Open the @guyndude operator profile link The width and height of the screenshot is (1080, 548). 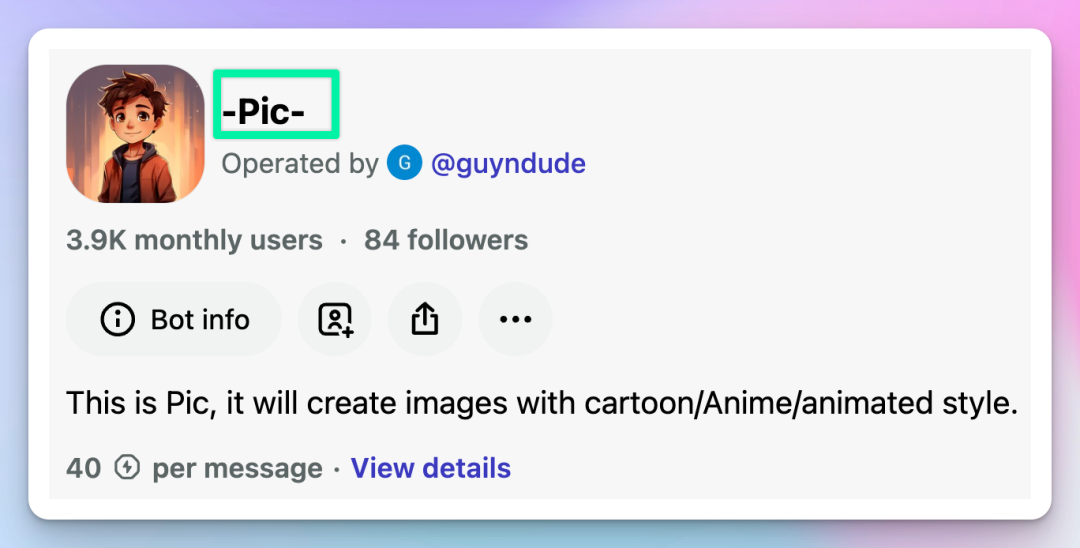coord(508,163)
